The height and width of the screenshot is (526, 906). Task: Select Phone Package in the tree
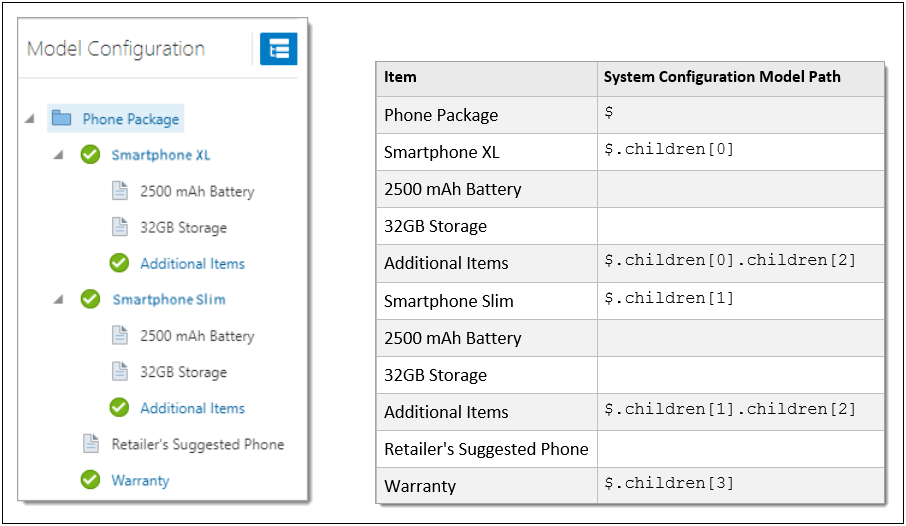tap(131, 119)
